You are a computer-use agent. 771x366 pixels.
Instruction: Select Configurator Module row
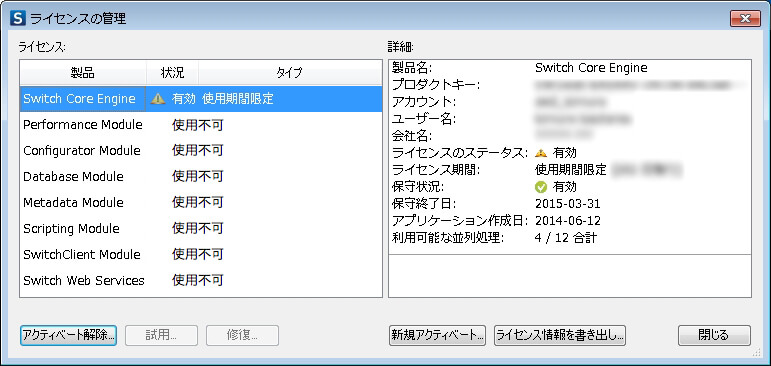tap(201, 151)
